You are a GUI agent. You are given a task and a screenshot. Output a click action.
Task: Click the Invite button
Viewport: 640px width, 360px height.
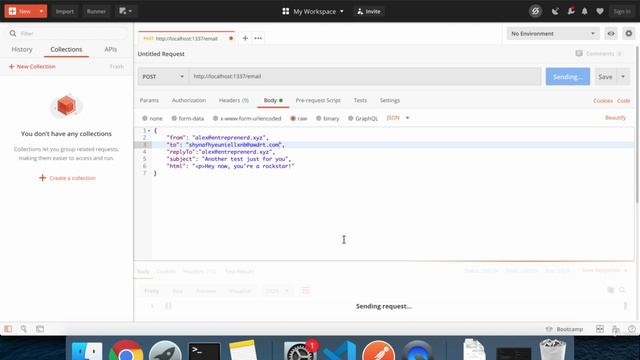pyautogui.click(x=369, y=11)
